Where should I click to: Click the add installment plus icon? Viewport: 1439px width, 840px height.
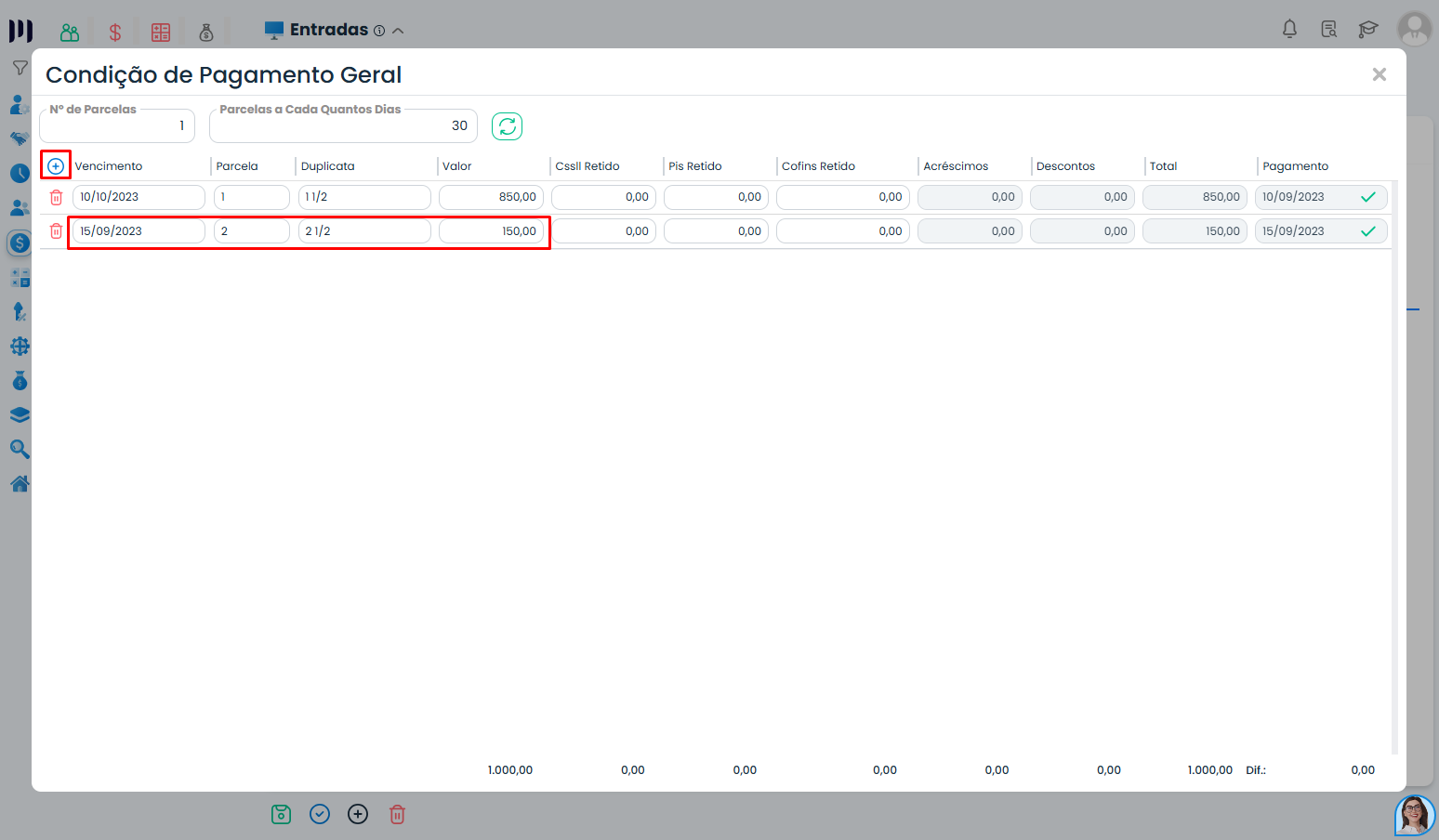point(56,166)
